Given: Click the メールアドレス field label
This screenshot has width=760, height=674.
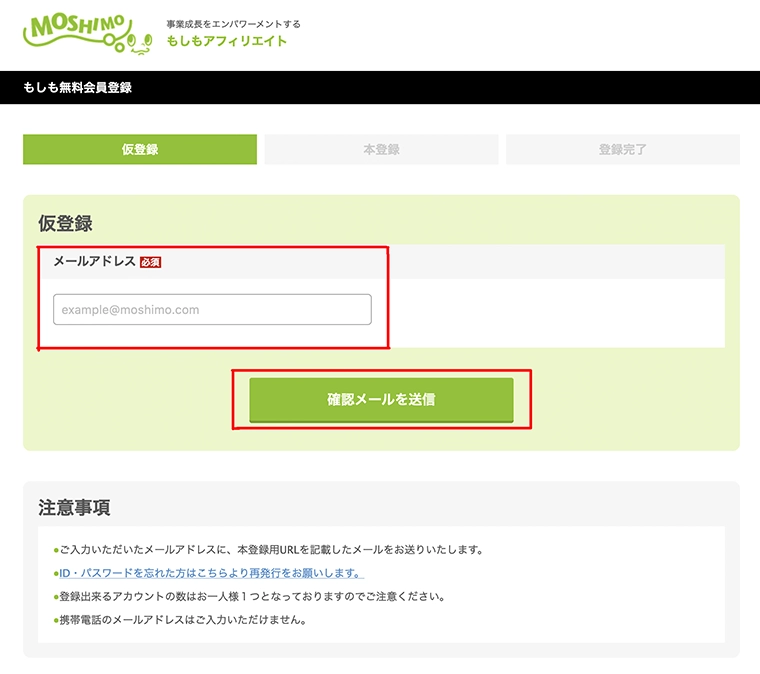Looking at the screenshot, I should [95, 261].
